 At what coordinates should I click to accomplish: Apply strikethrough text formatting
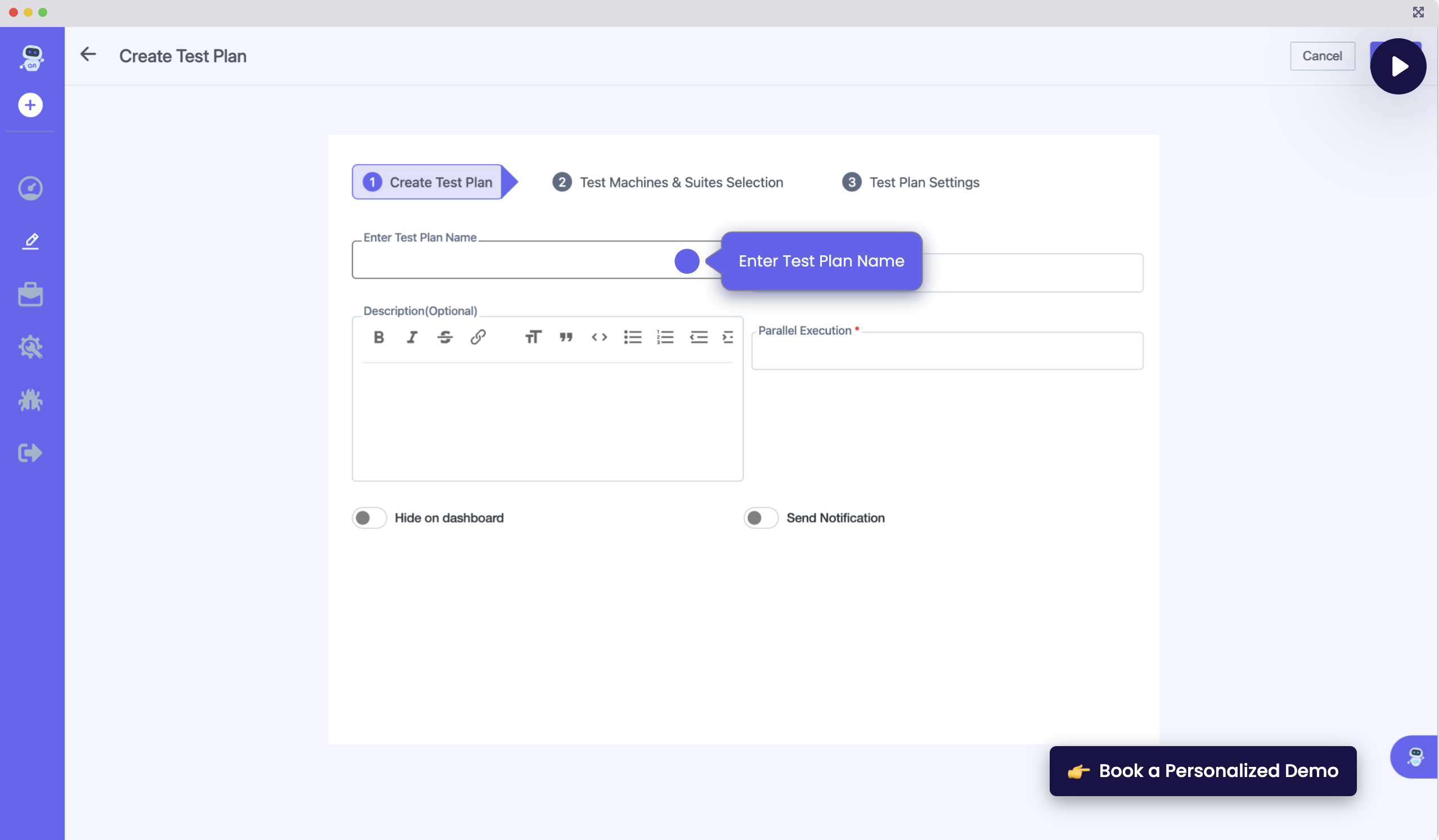(x=445, y=337)
